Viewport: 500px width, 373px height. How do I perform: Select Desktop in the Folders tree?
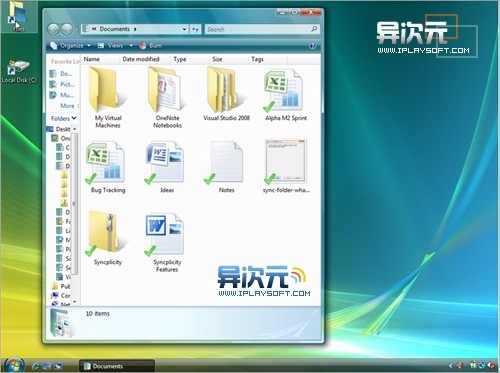(59, 129)
